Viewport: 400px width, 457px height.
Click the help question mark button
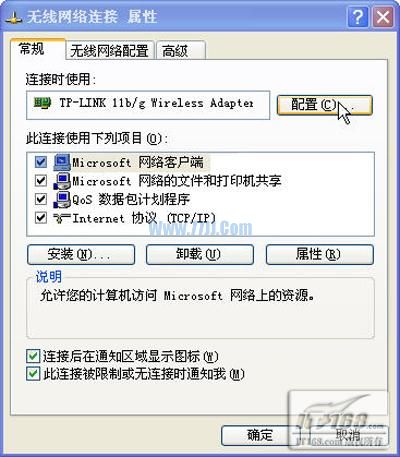358,17
